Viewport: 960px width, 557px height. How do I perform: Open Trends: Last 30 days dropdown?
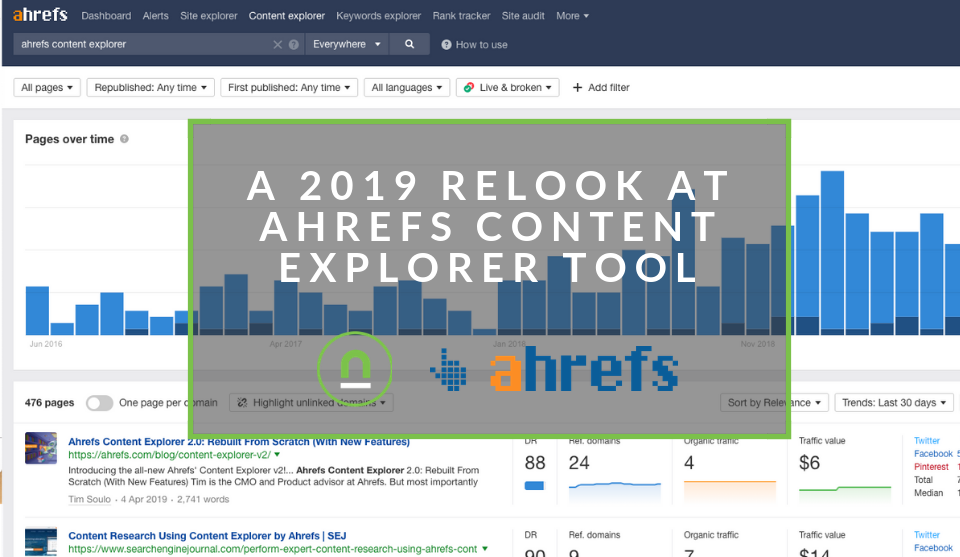pos(894,402)
